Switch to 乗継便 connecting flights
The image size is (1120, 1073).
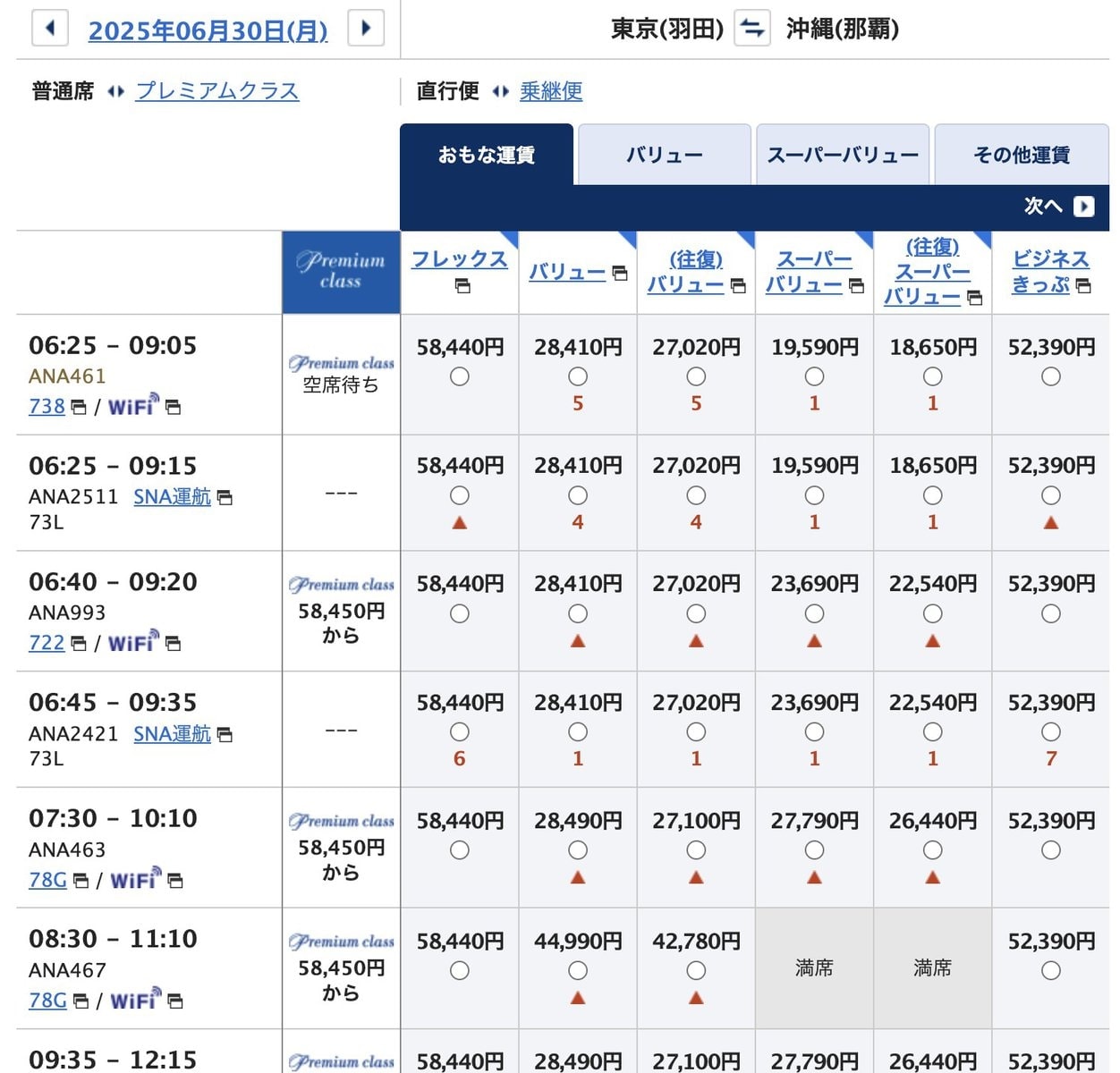[551, 90]
